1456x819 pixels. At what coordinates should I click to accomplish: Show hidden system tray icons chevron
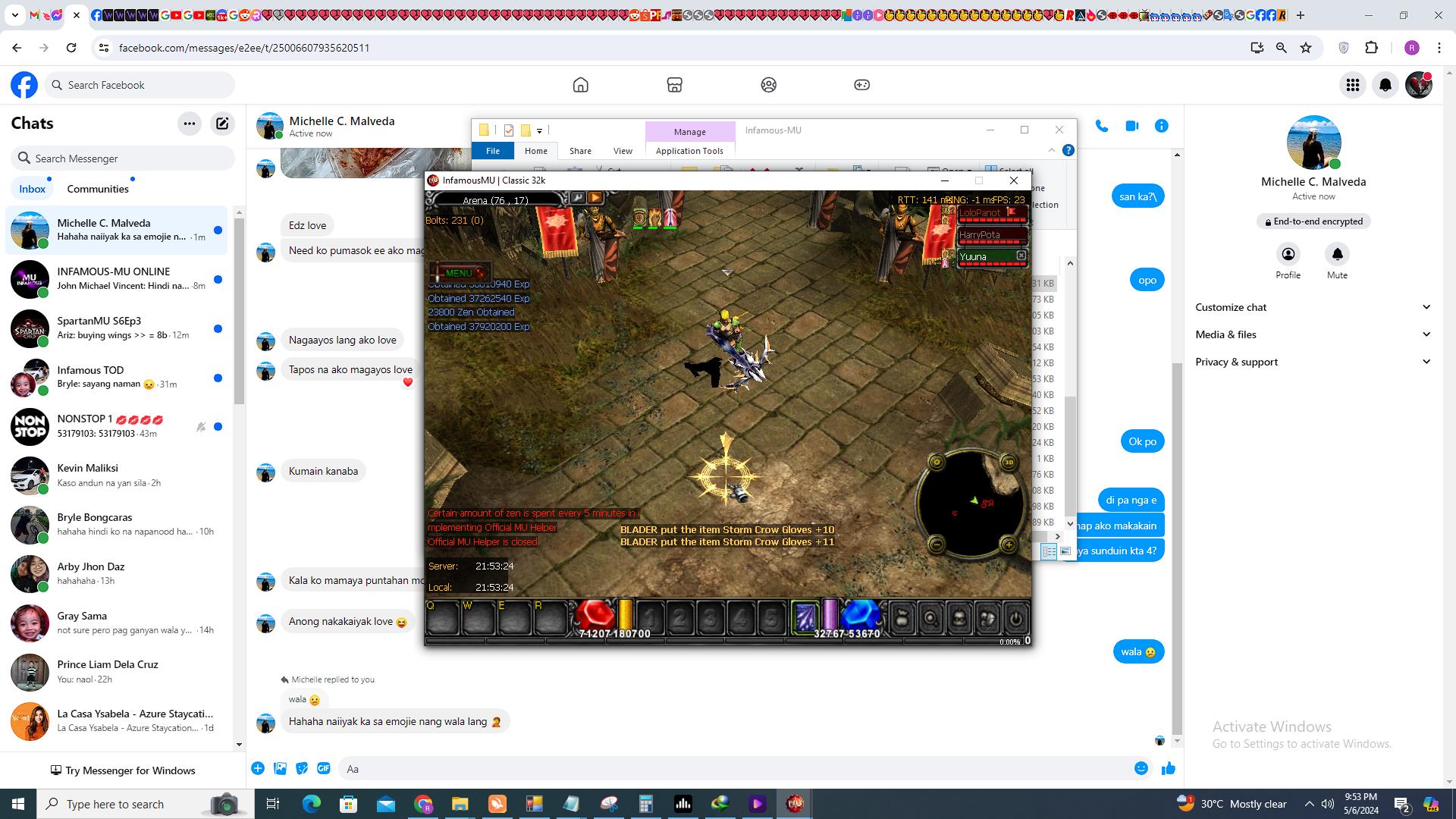pos(1309,804)
